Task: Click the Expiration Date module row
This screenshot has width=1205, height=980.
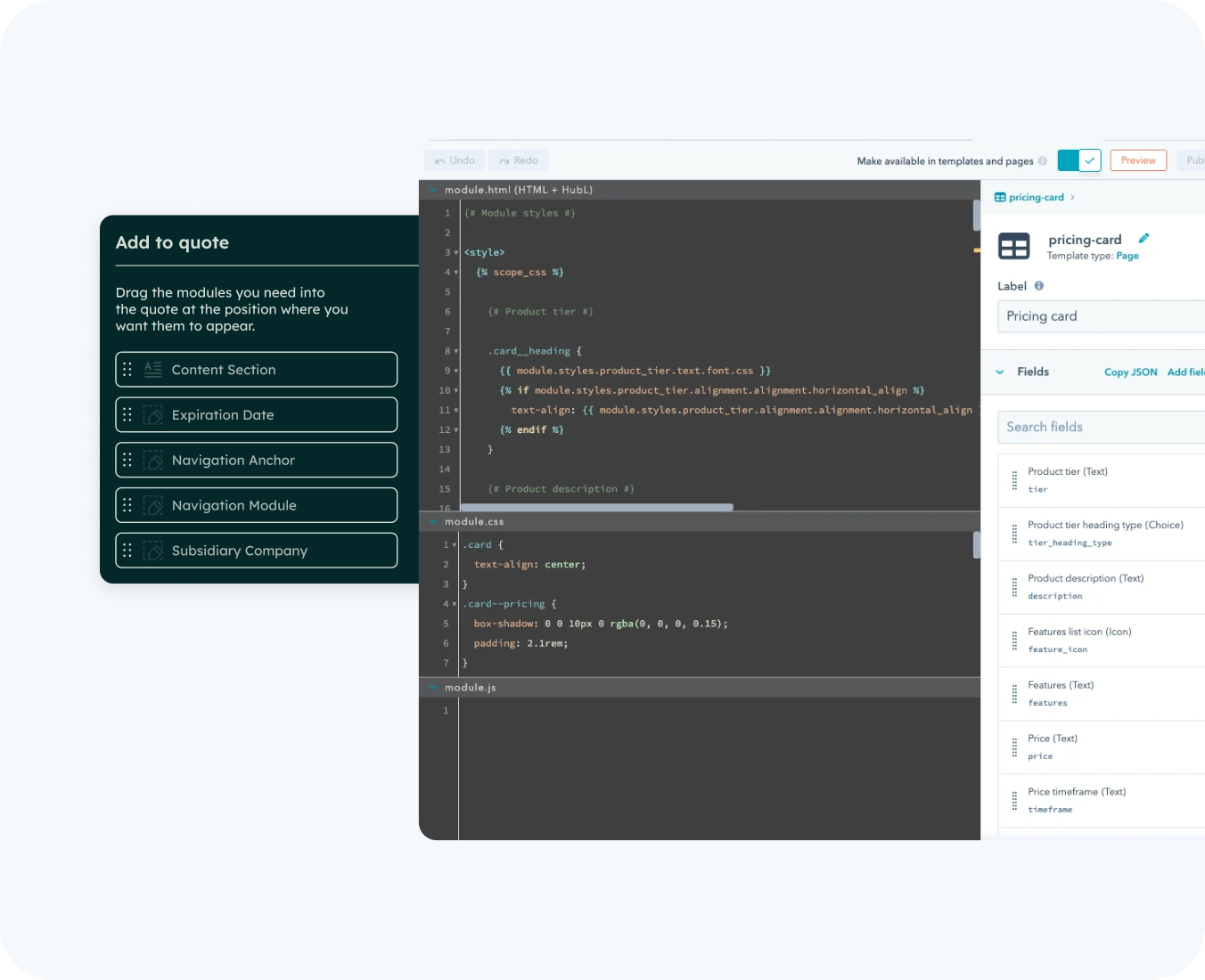Action: coord(257,415)
